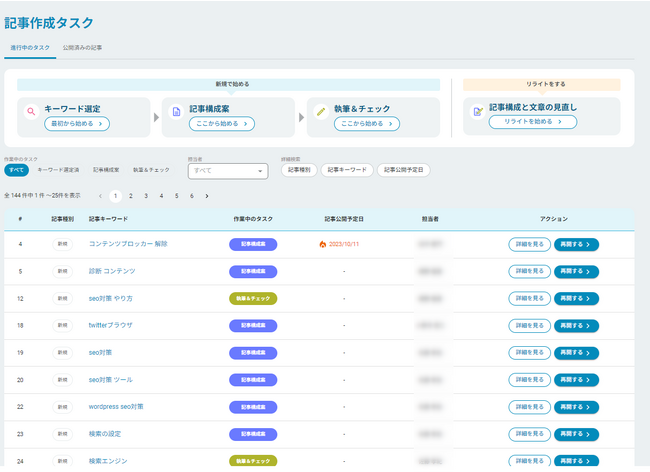Click the 新規 type tag in row 5
This screenshot has height=472, width=650.
[x=63, y=271]
